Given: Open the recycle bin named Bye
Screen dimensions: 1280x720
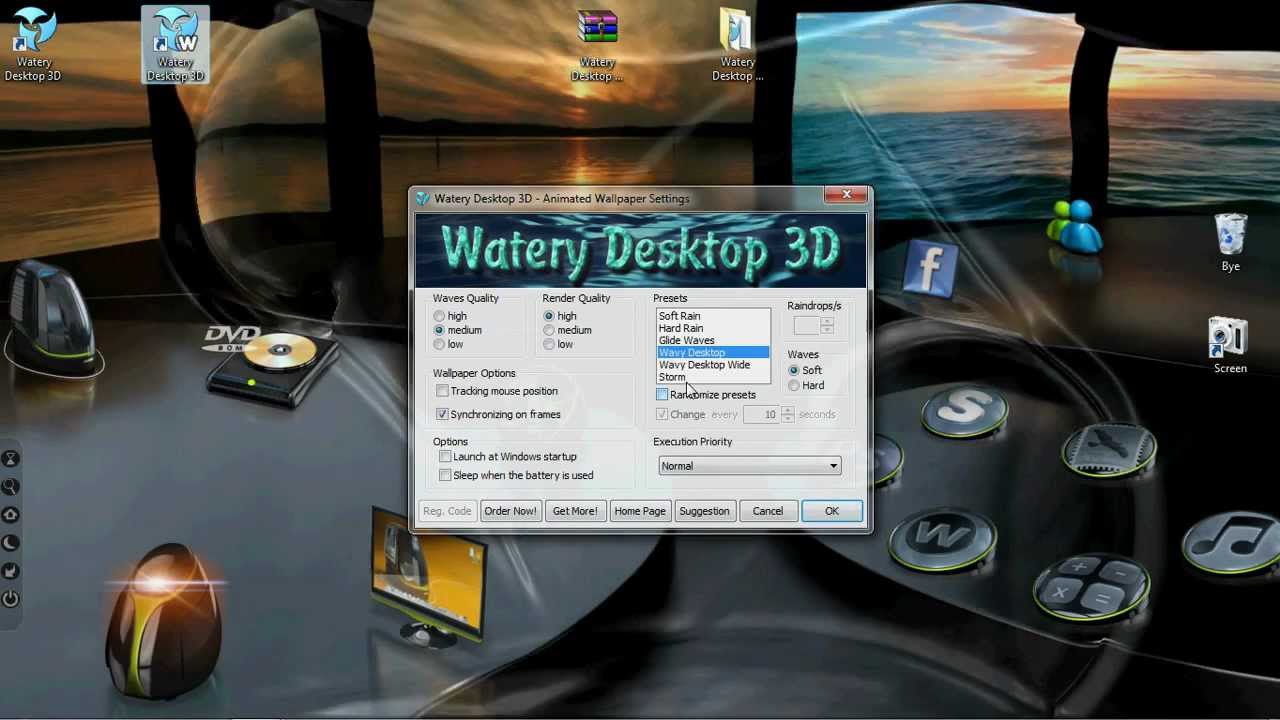Looking at the screenshot, I should [x=1230, y=242].
